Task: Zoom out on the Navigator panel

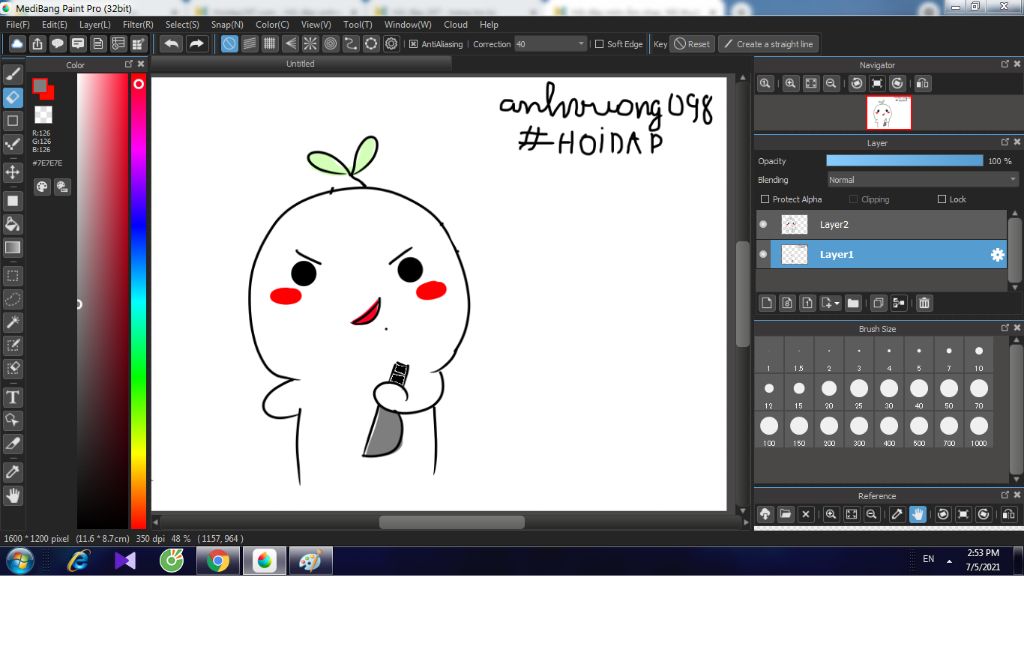Action: (831, 84)
